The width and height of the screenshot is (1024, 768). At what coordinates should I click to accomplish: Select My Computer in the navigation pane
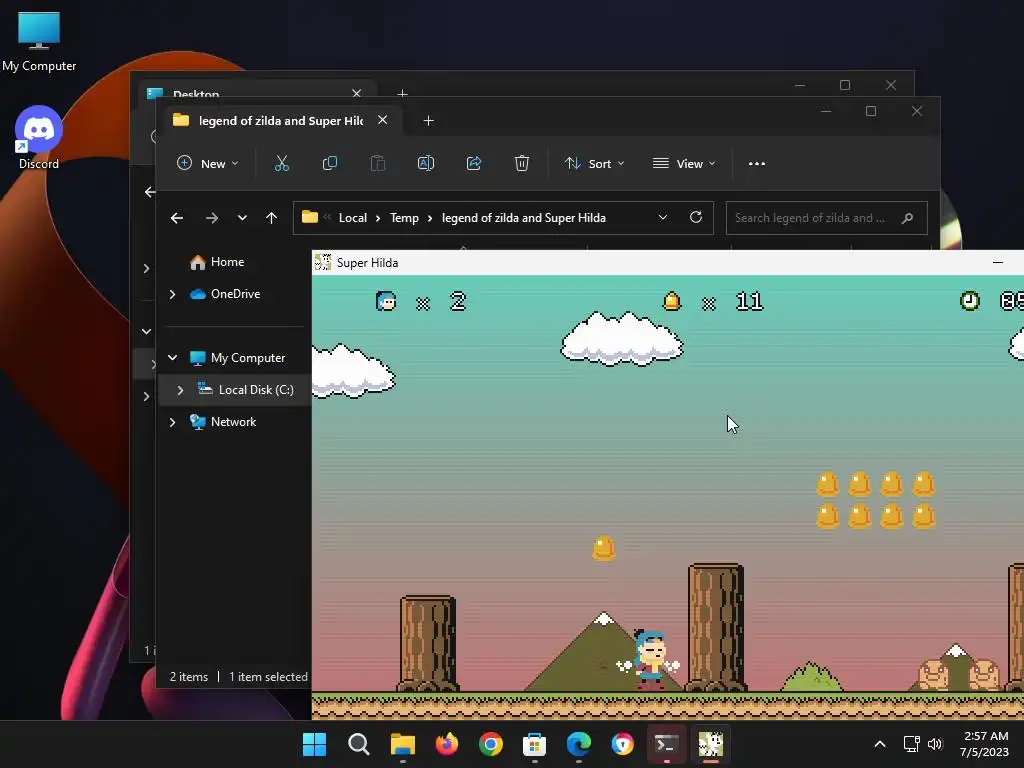248,358
